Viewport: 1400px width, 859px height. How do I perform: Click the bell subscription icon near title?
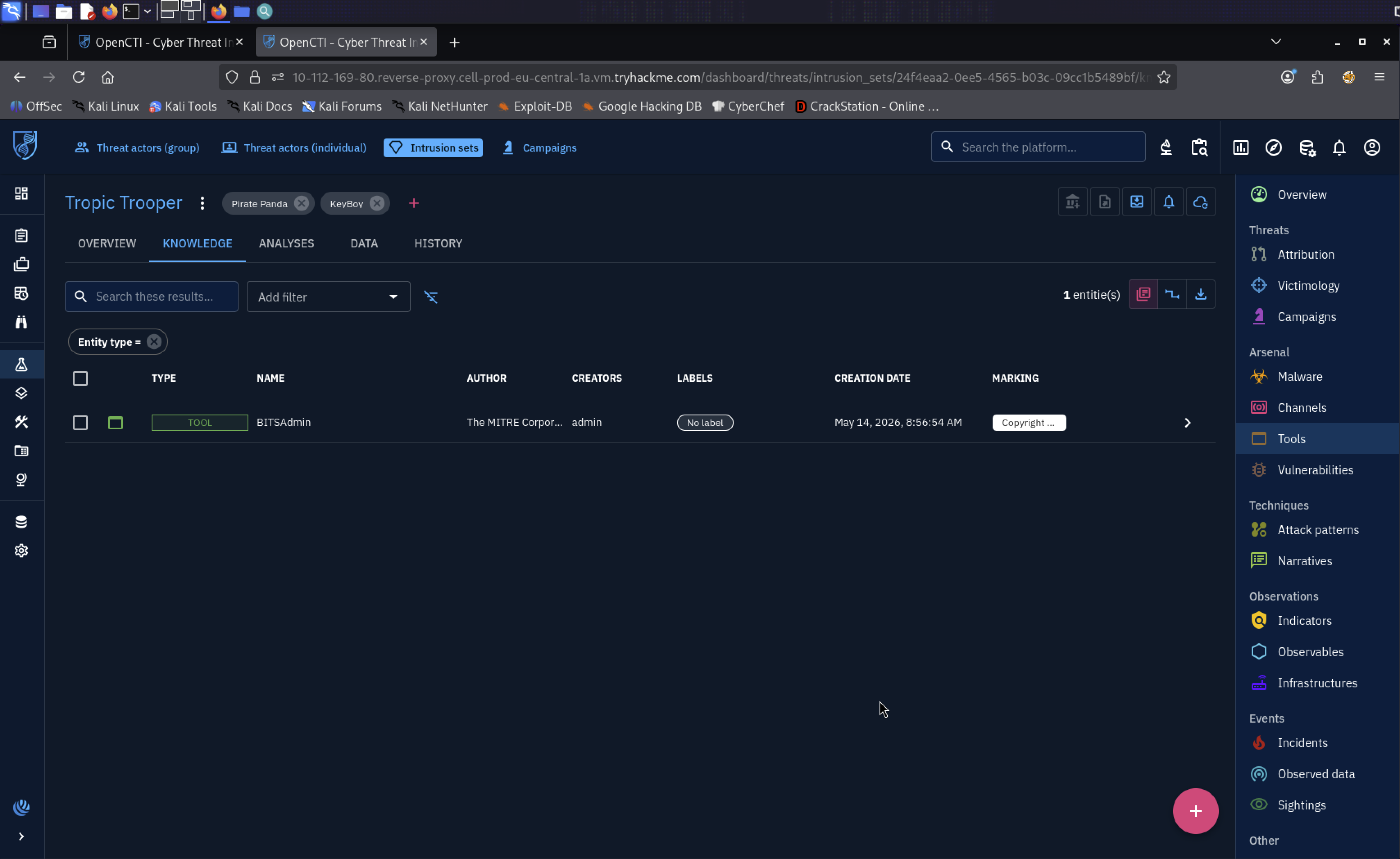click(x=1169, y=202)
